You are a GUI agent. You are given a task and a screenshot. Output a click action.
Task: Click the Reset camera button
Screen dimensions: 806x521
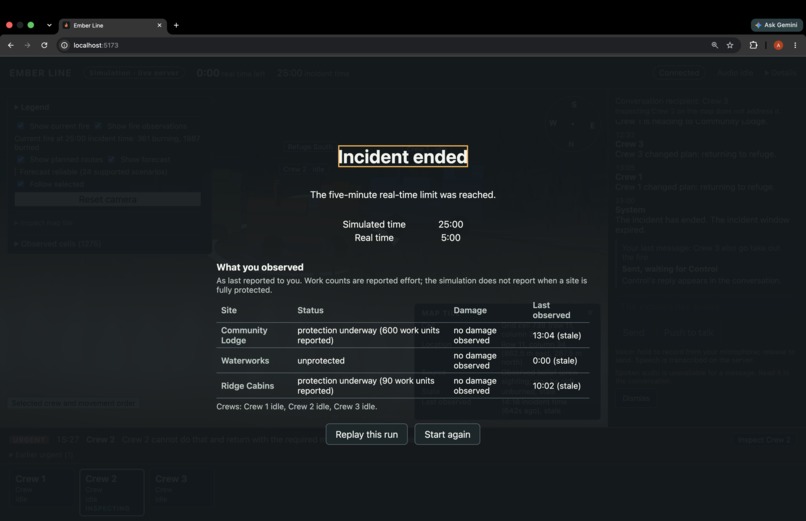coord(107,199)
